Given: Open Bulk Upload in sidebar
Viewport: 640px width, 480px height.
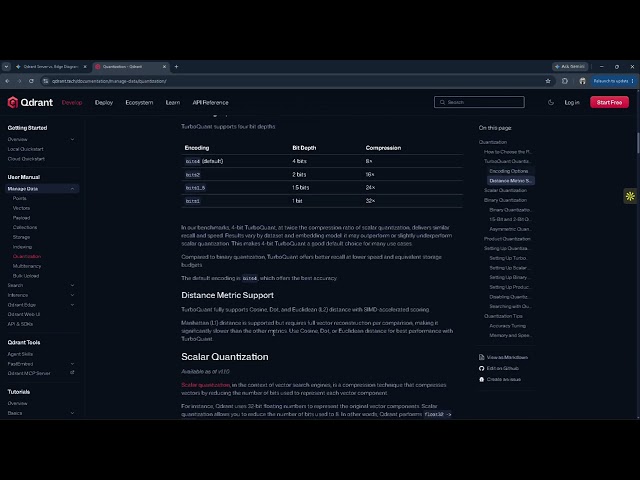Looking at the screenshot, I should coord(26,276).
